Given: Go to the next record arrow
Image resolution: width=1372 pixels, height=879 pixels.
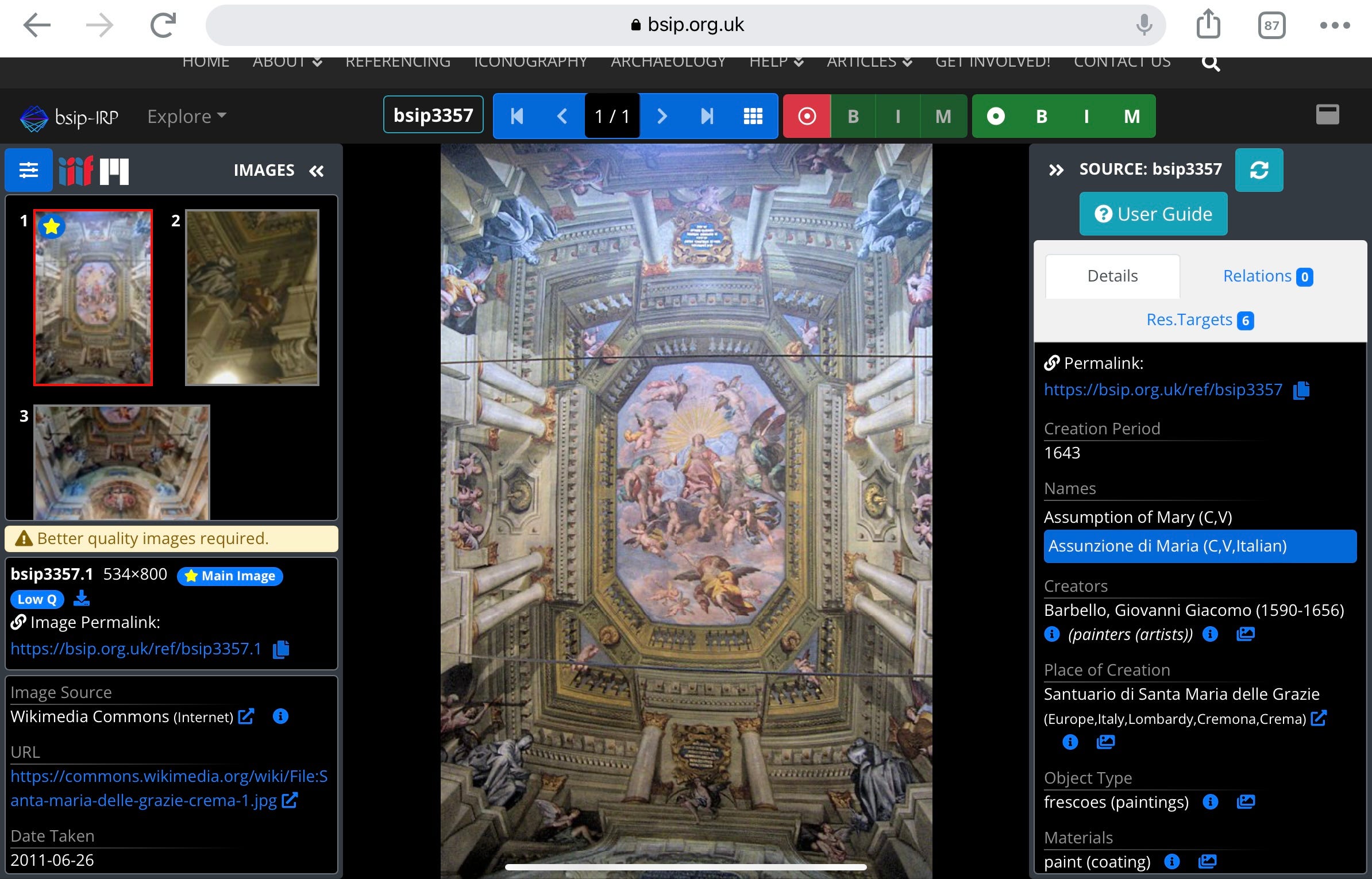Looking at the screenshot, I should click(x=662, y=117).
